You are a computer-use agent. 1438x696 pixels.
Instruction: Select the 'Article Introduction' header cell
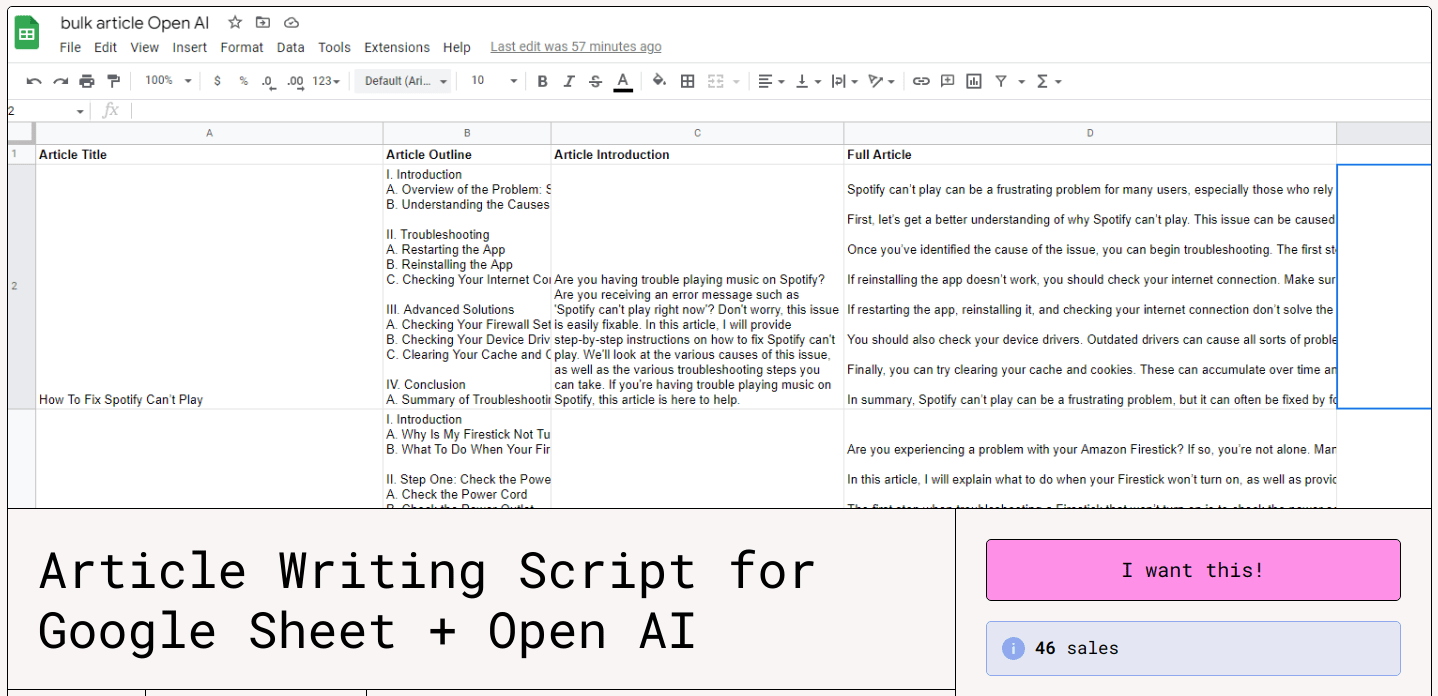pyautogui.click(x=696, y=155)
